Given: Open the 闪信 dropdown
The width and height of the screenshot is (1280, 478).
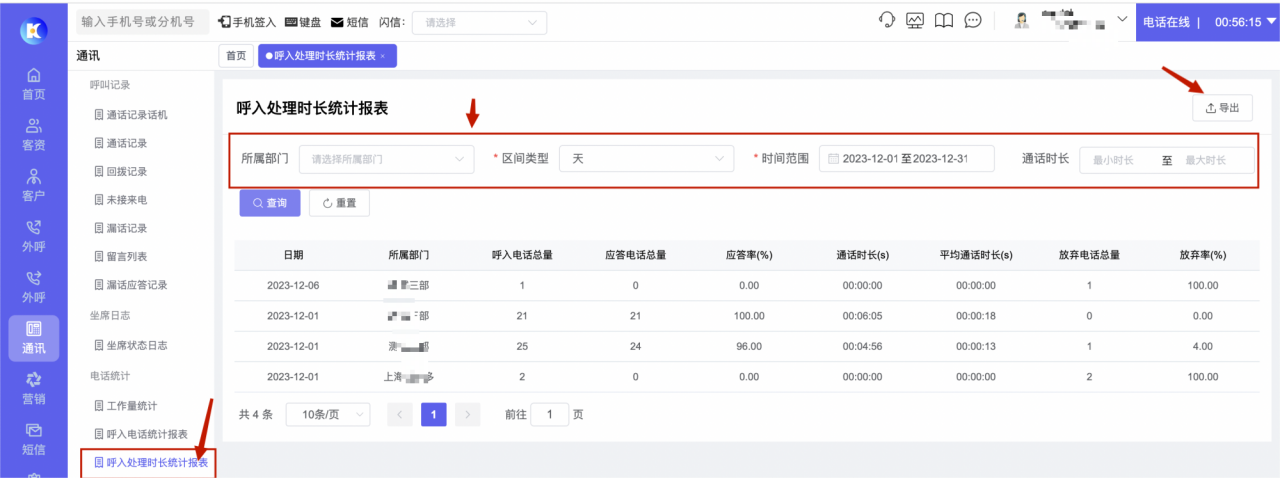Looking at the screenshot, I should [479, 22].
